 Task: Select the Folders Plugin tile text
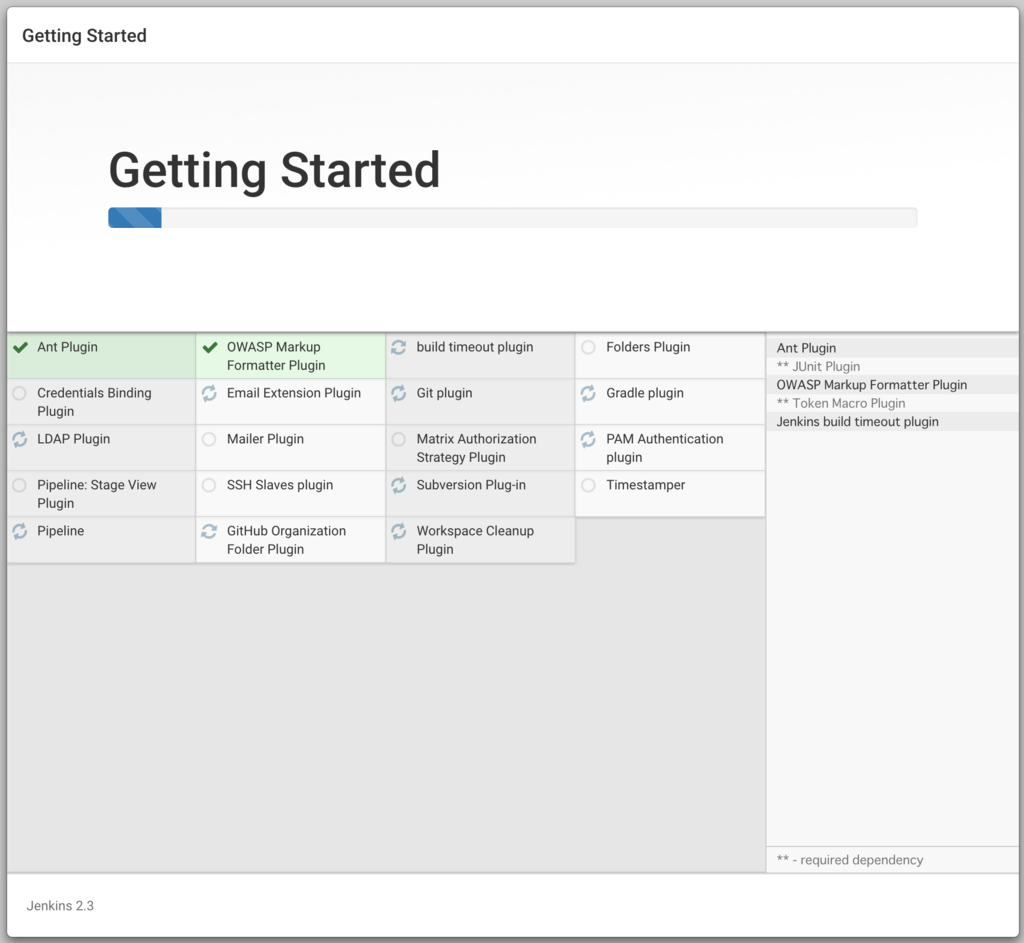coord(648,347)
